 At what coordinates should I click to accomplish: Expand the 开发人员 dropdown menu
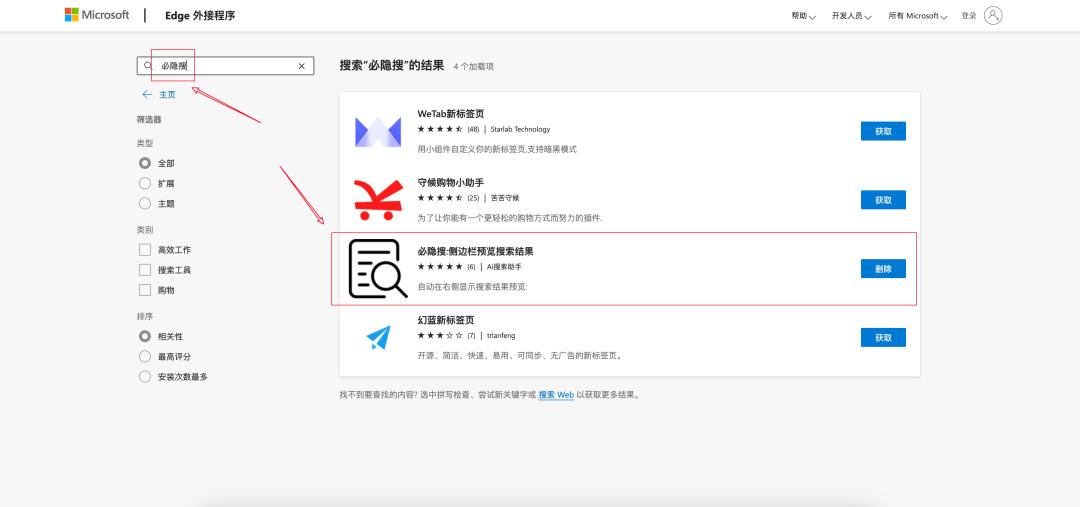coord(851,16)
